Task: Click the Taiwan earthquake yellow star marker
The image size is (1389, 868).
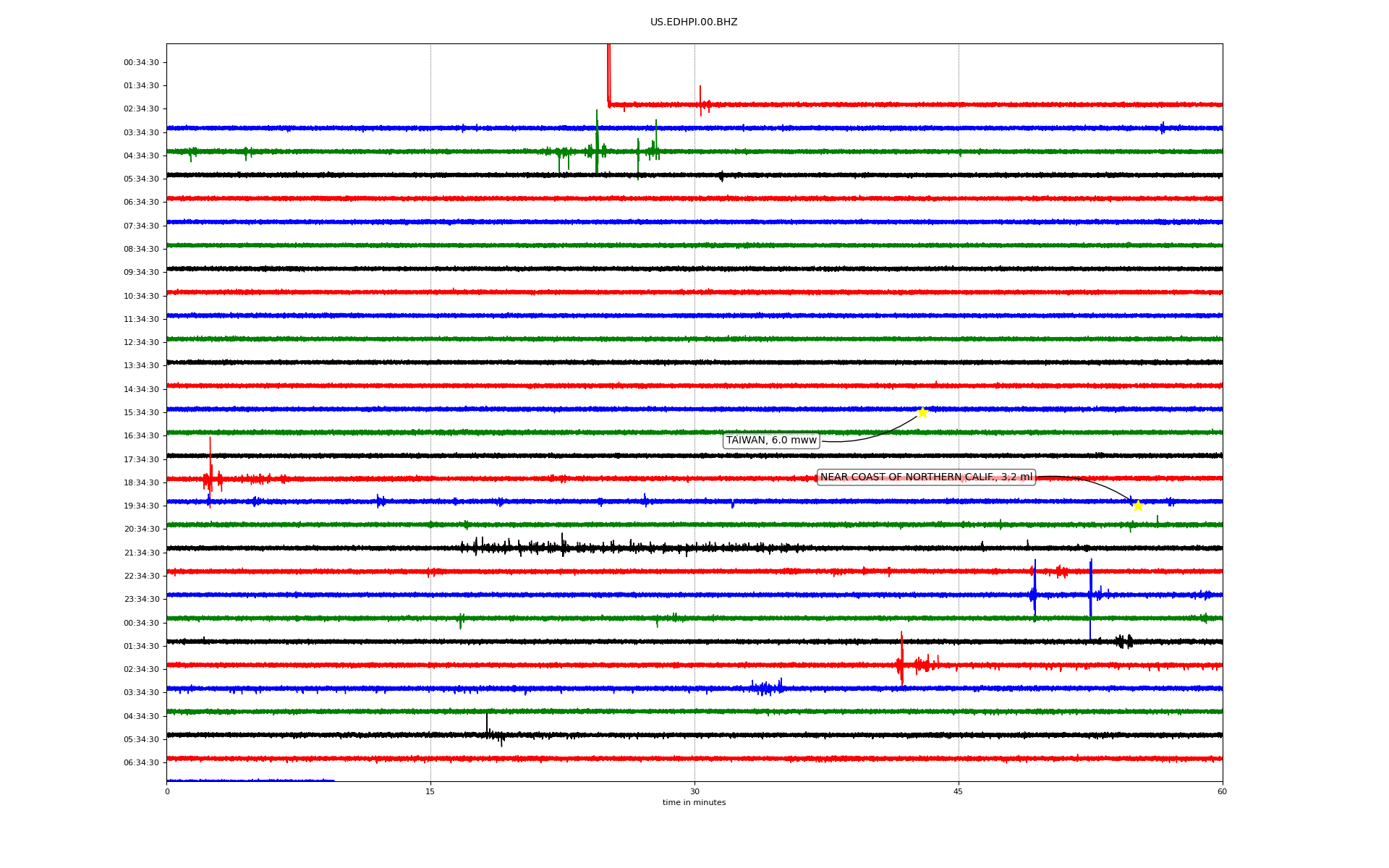Action: point(922,413)
